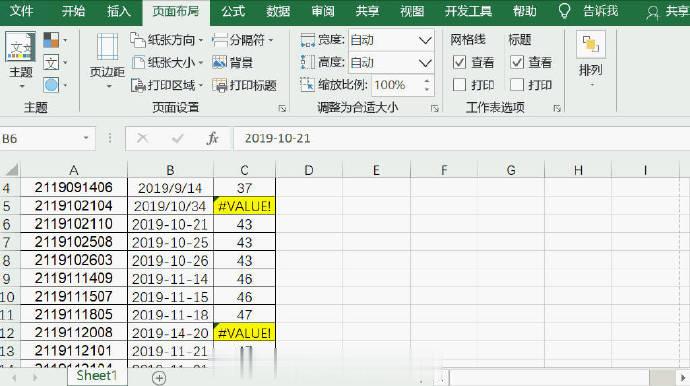Open theme fonts dropdown
690x386 pixels.
(55, 62)
